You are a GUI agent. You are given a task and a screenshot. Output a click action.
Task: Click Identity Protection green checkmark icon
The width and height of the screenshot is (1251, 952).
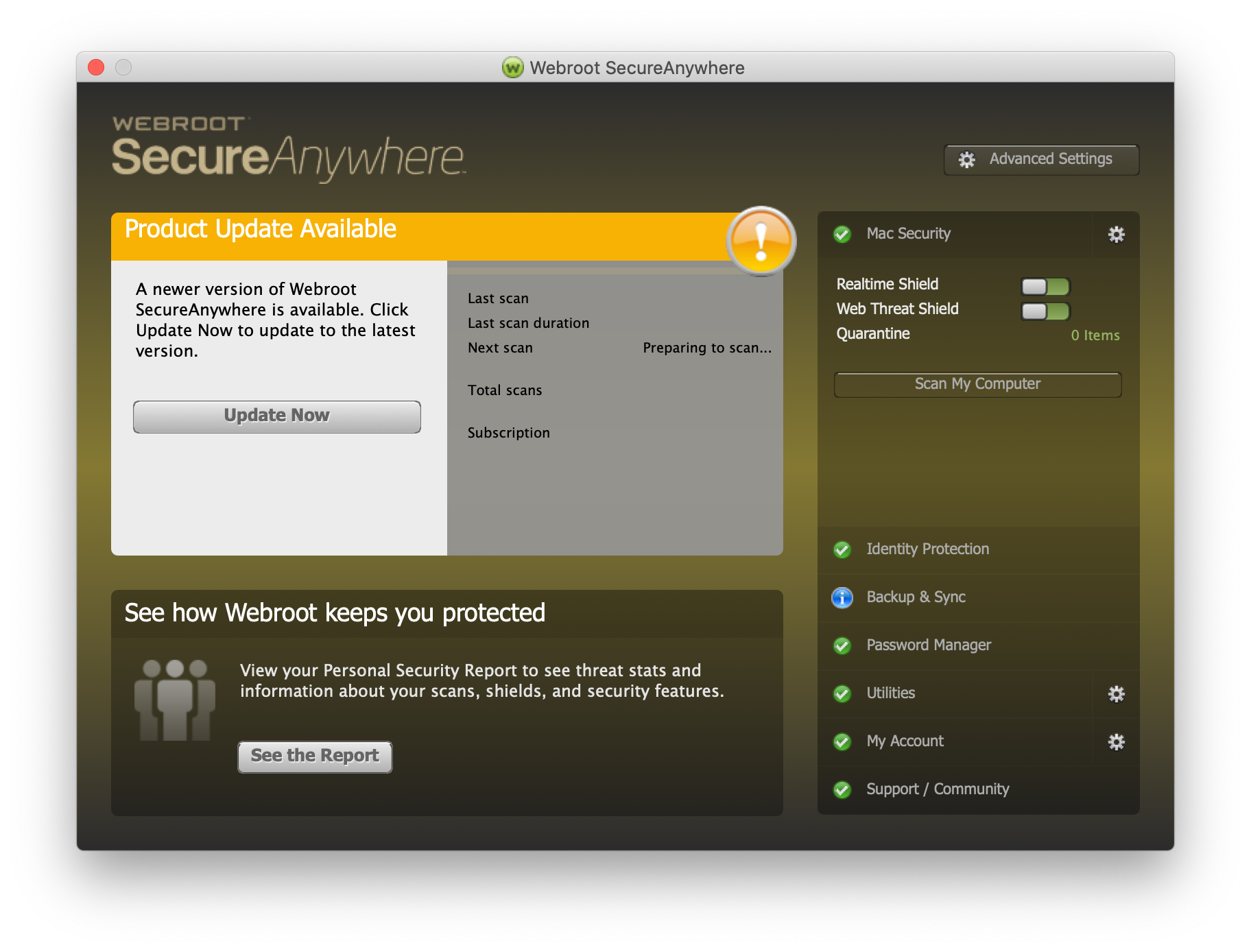842,549
